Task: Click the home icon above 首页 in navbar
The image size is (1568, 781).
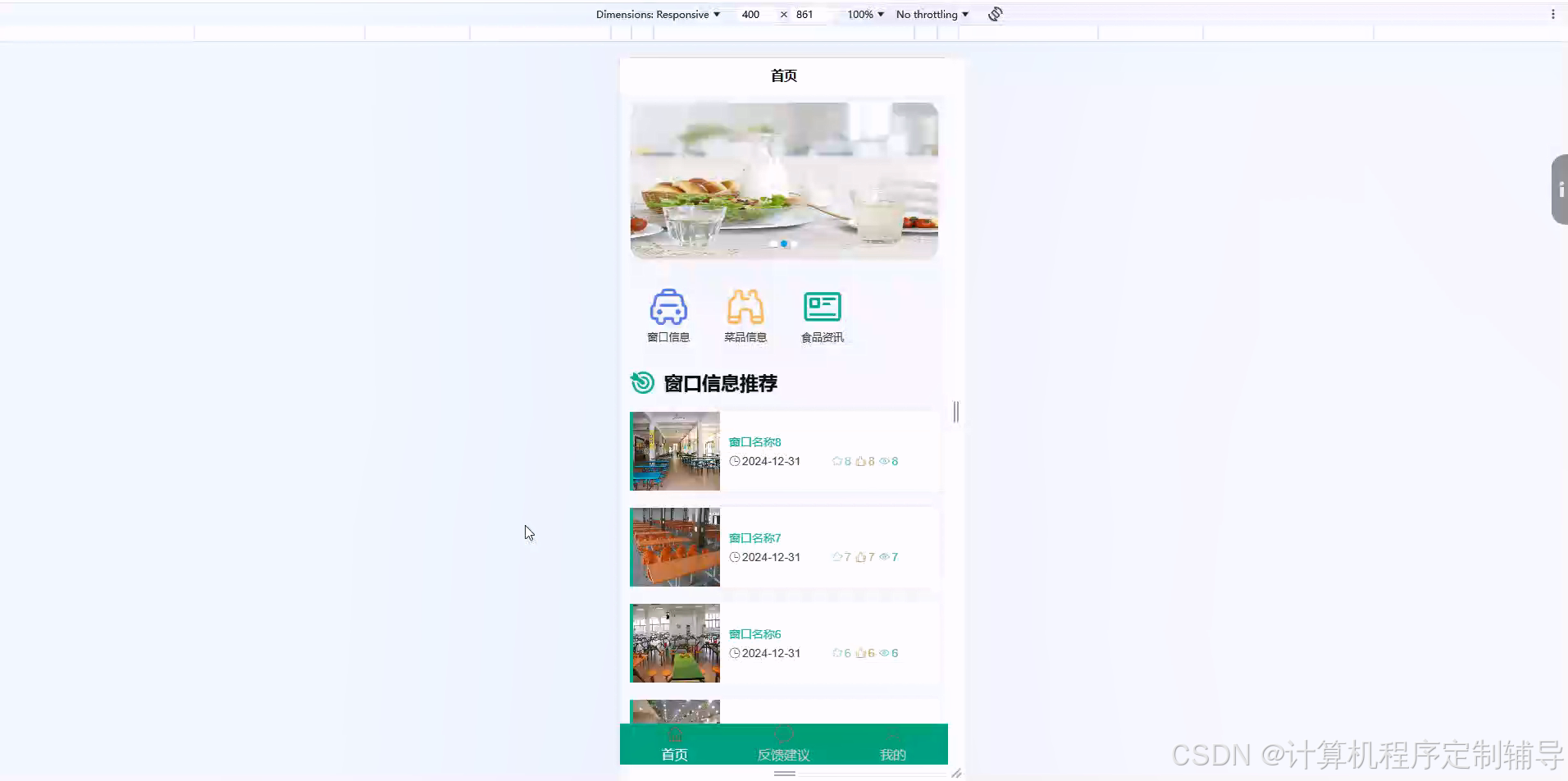Action: pos(674,733)
